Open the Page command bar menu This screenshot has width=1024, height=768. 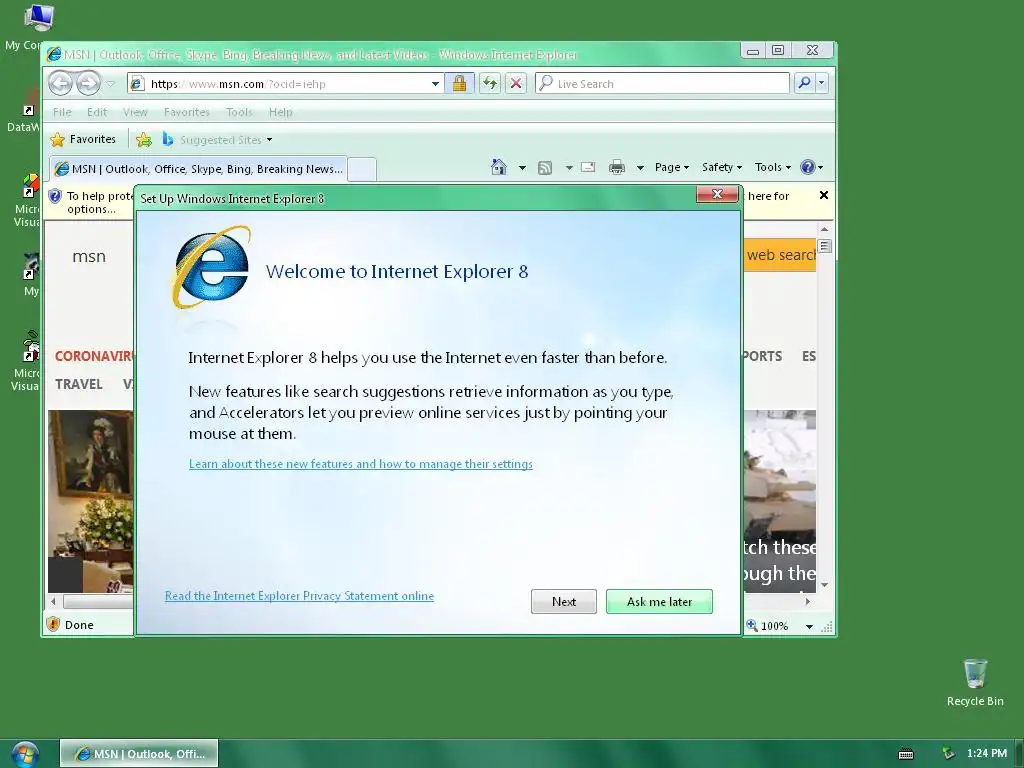click(672, 167)
